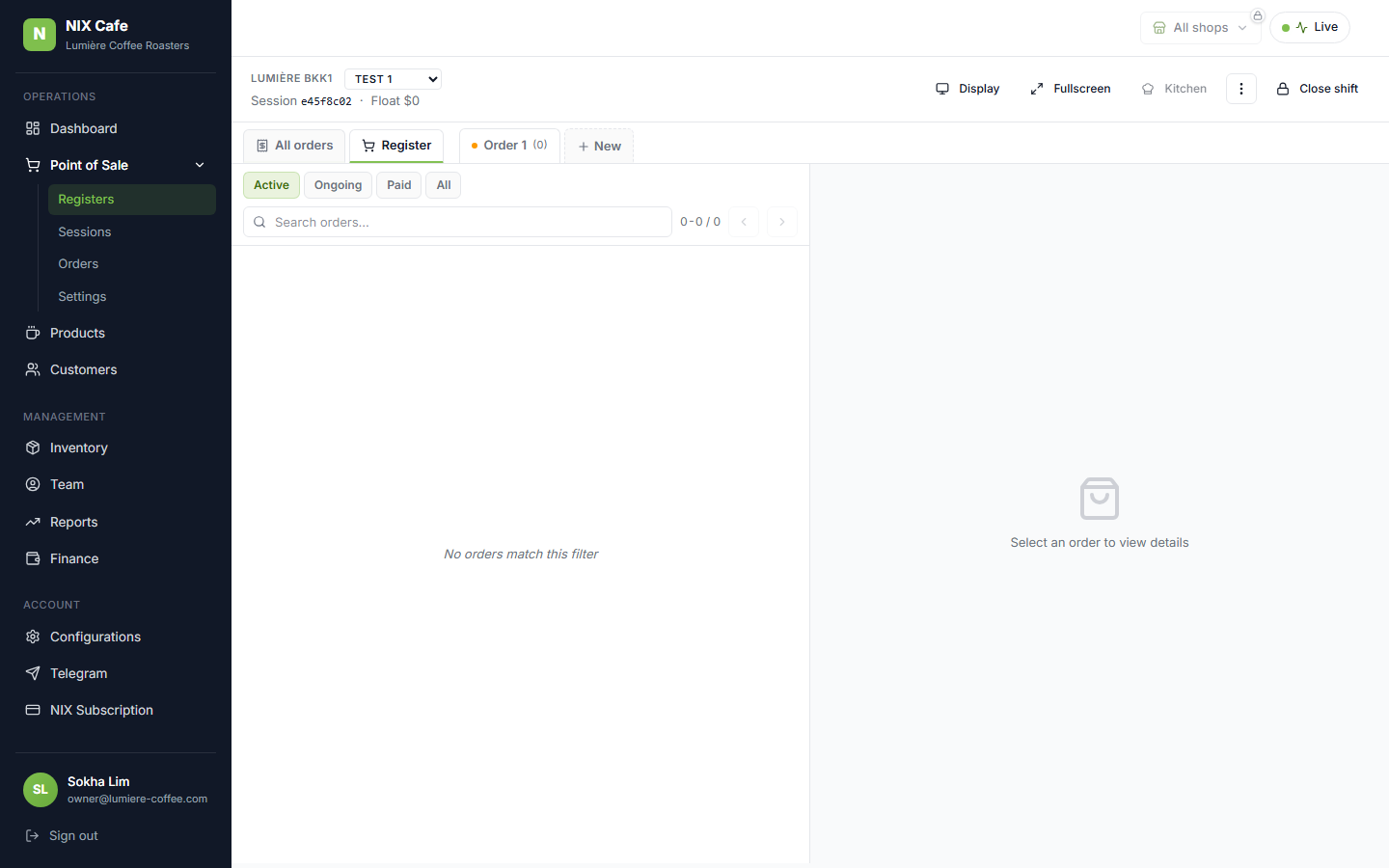The width and height of the screenshot is (1389, 868).
Task: Select the All order filter
Action: tap(444, 185)
